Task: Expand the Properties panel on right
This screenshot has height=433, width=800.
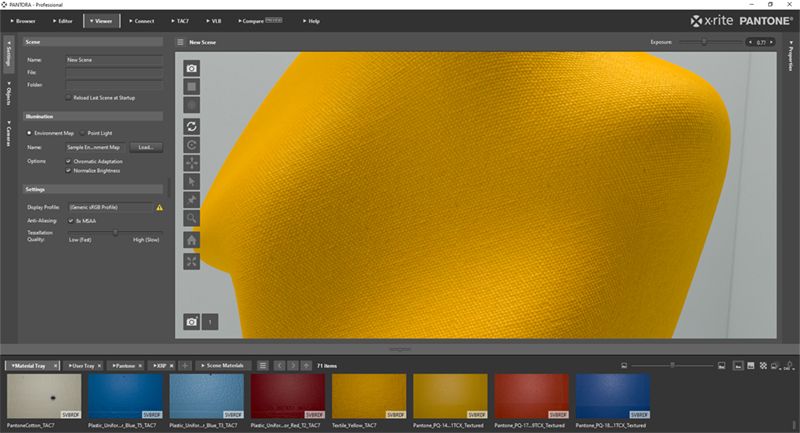Action: (790, 56)
